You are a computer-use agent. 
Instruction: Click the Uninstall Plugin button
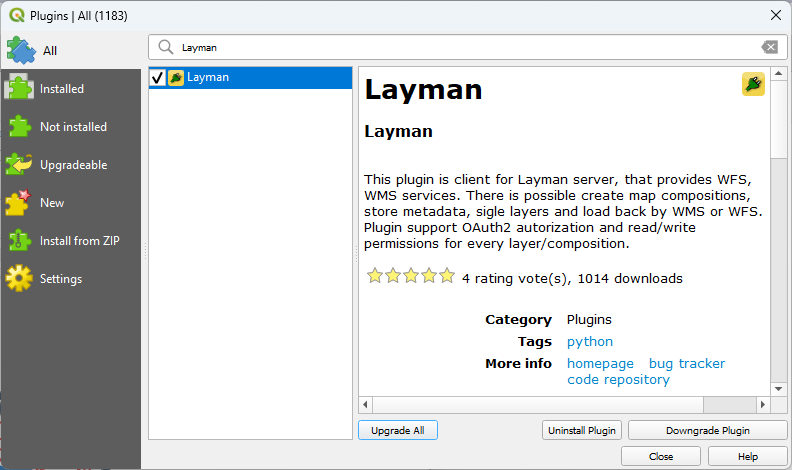coord(582,431)
